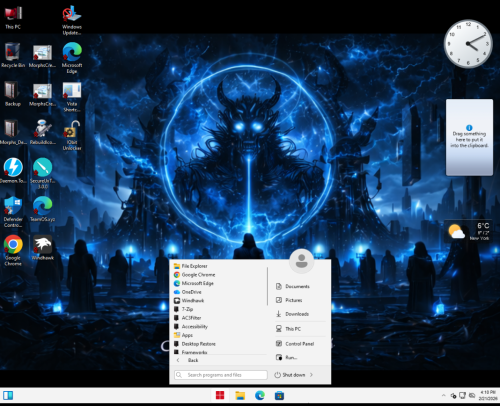Open Microsoft Store from the taskbar

[279, 395]
